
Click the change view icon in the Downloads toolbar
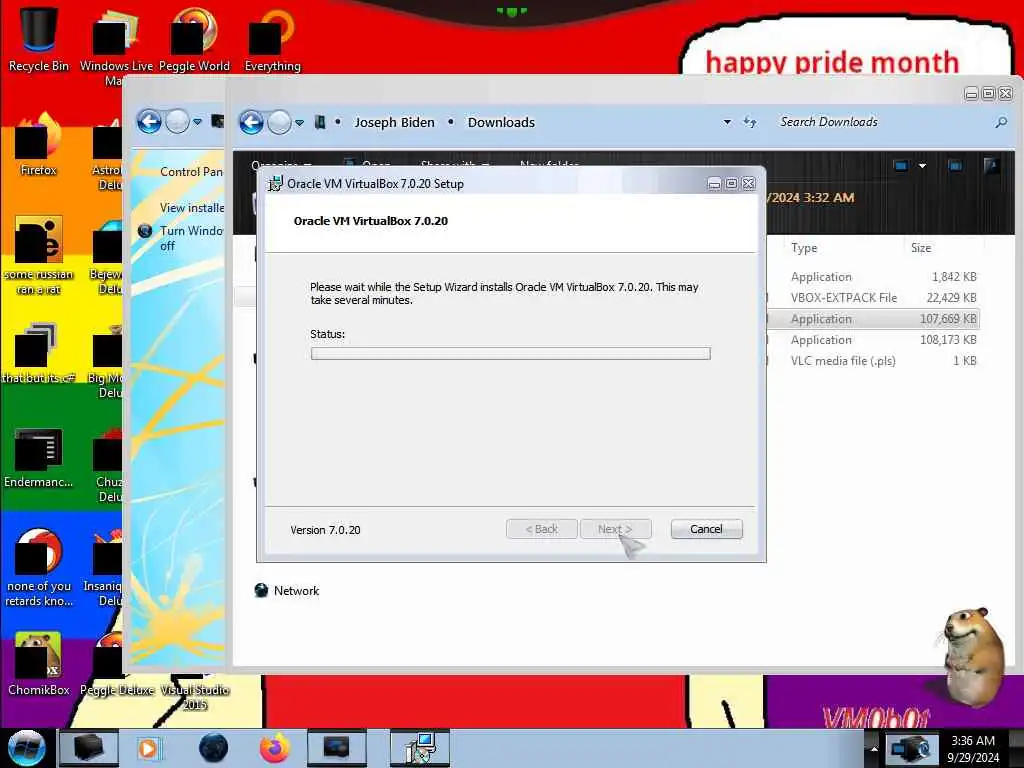(901, 166)
